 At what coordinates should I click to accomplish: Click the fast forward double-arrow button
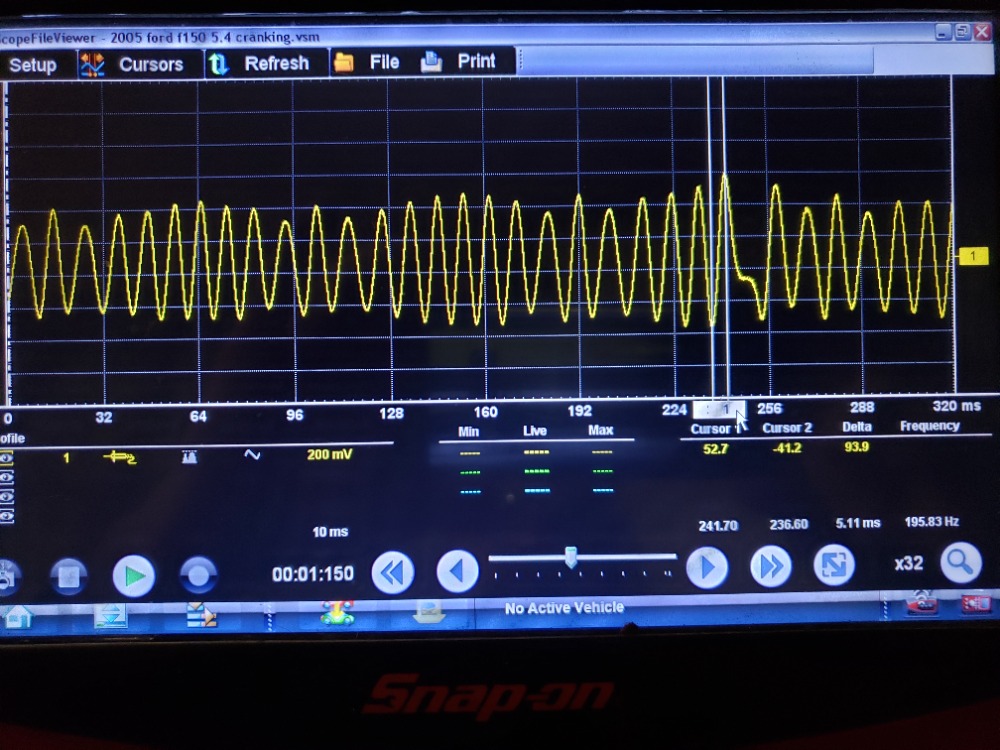click(770, 567)
